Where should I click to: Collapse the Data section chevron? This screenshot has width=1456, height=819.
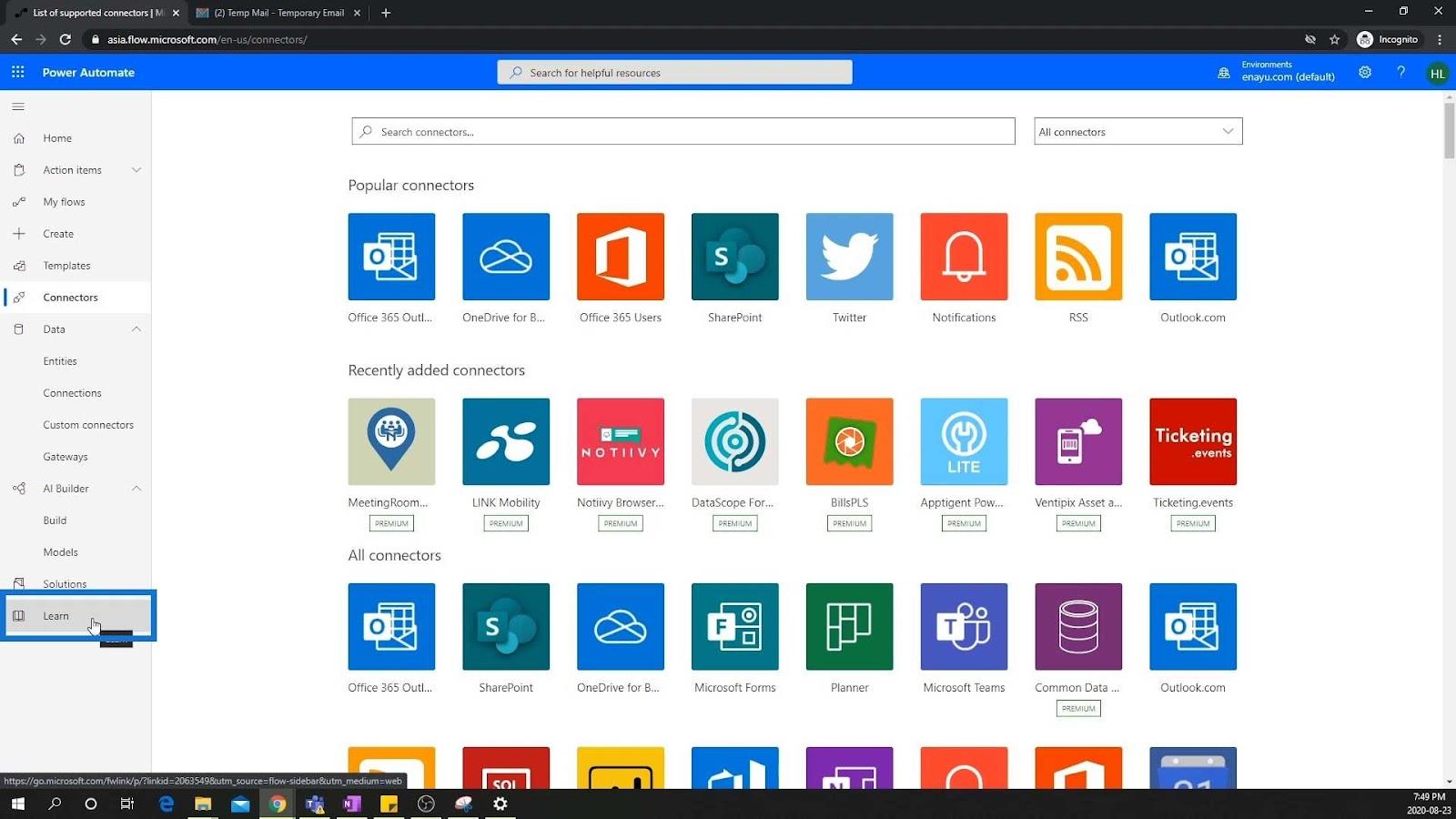click(x=136, y=329)
